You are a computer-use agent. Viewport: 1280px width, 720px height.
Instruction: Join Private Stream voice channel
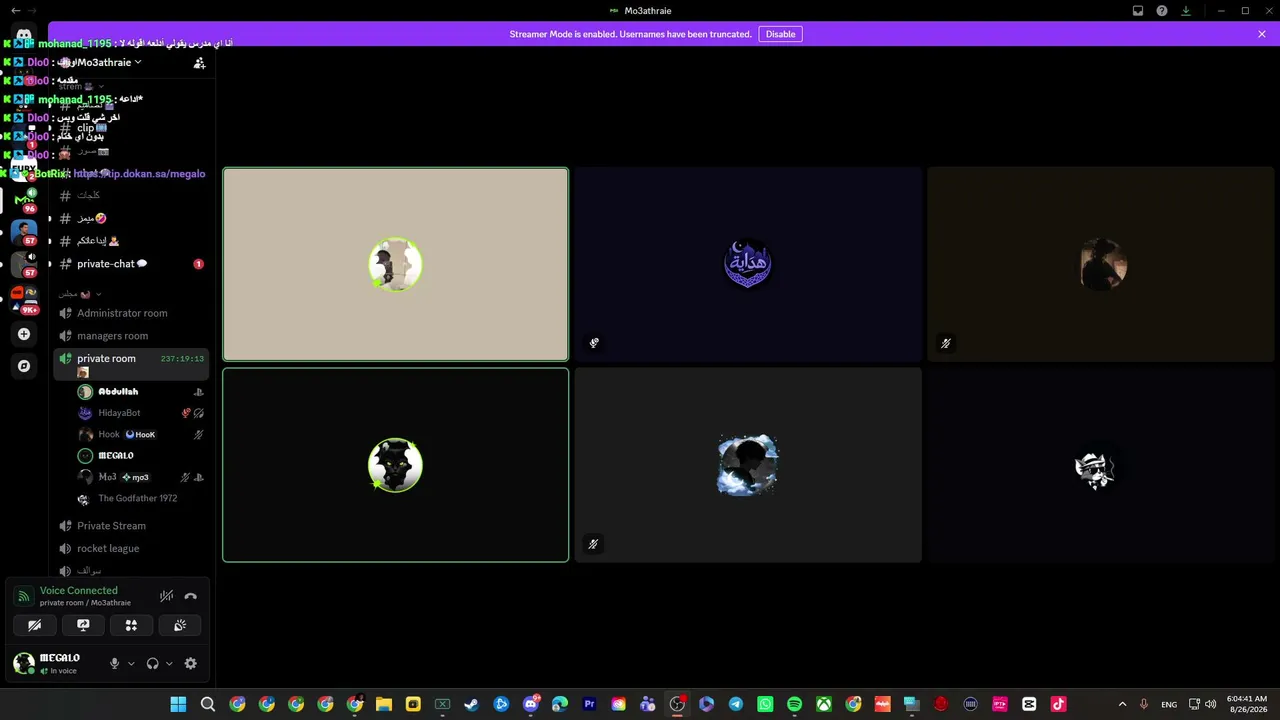point(132,526)
